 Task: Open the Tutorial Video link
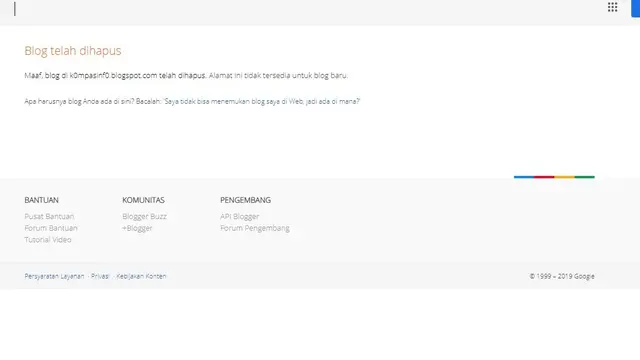(x=48, y=240)
